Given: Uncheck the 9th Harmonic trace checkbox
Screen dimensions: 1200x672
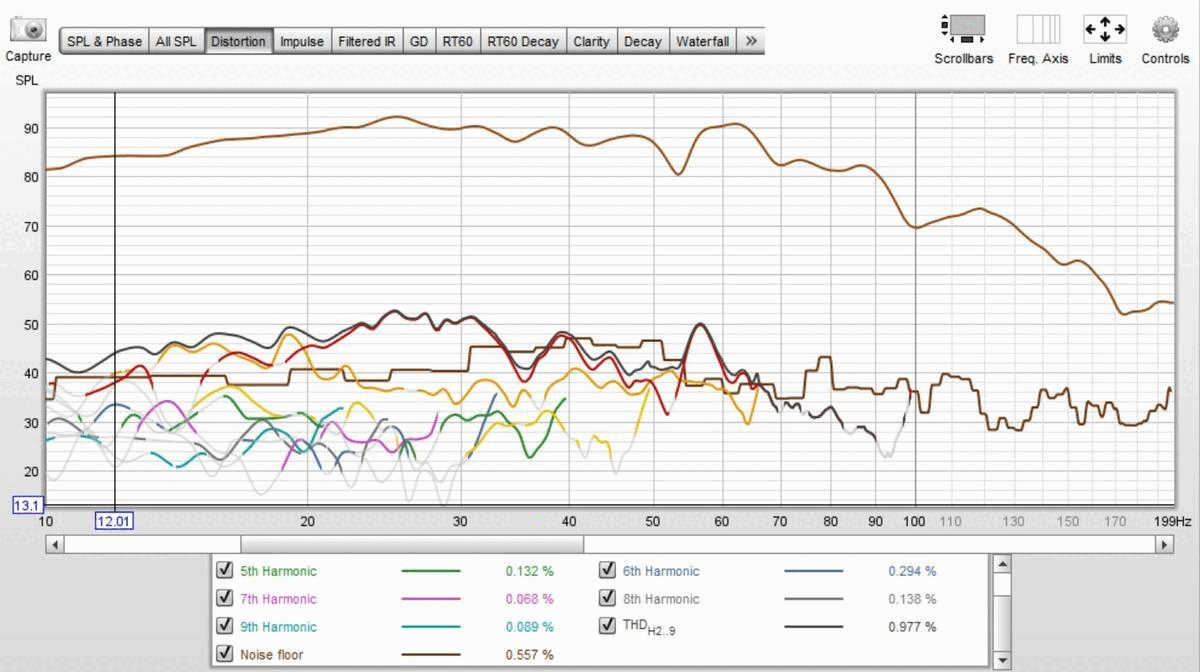Looking at the screenshot, I should coord(225,627).
